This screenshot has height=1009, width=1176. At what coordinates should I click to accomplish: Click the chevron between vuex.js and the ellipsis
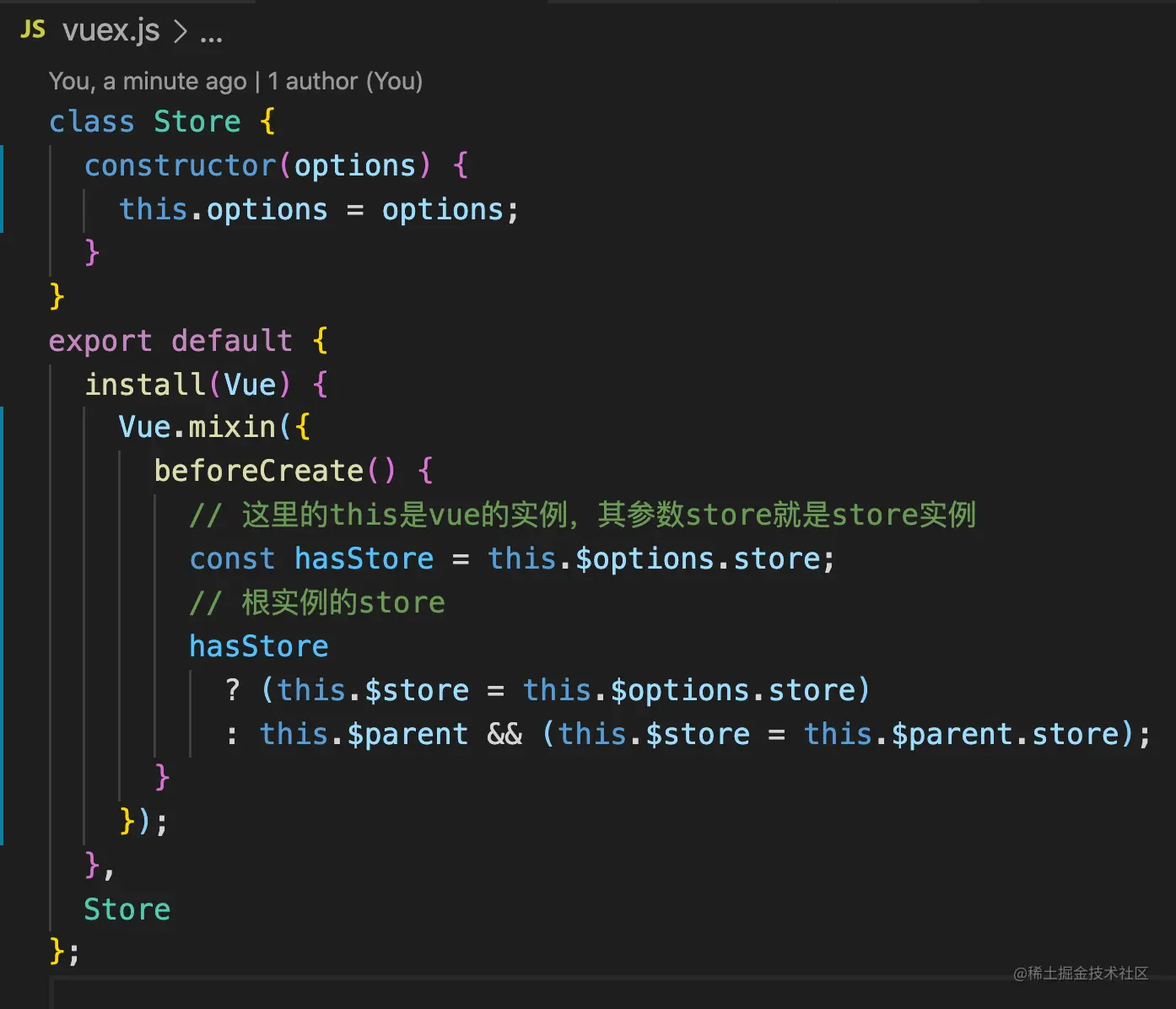(x=180, y=30)
